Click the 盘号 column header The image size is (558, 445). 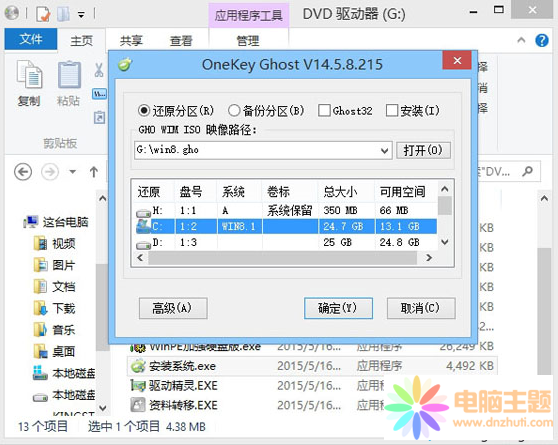tap(195, 192)
